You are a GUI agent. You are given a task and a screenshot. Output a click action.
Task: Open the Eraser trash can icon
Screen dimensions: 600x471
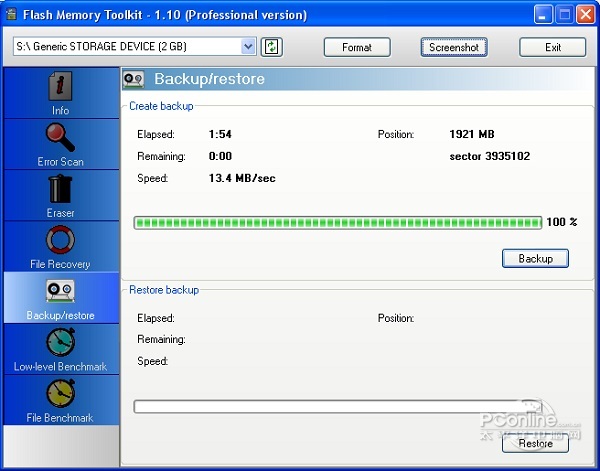point(60,189)
